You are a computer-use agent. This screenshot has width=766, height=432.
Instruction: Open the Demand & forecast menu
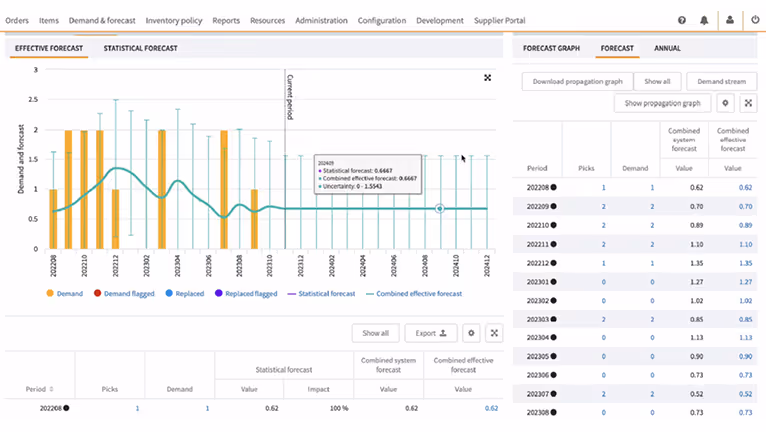pos(102,21)
